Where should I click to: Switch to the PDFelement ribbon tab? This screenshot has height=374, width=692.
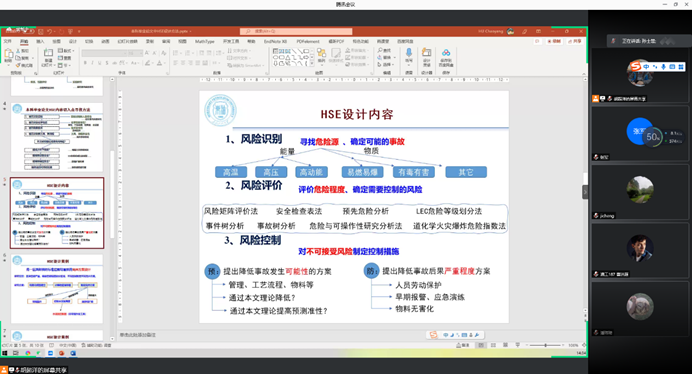click(308, 42)
